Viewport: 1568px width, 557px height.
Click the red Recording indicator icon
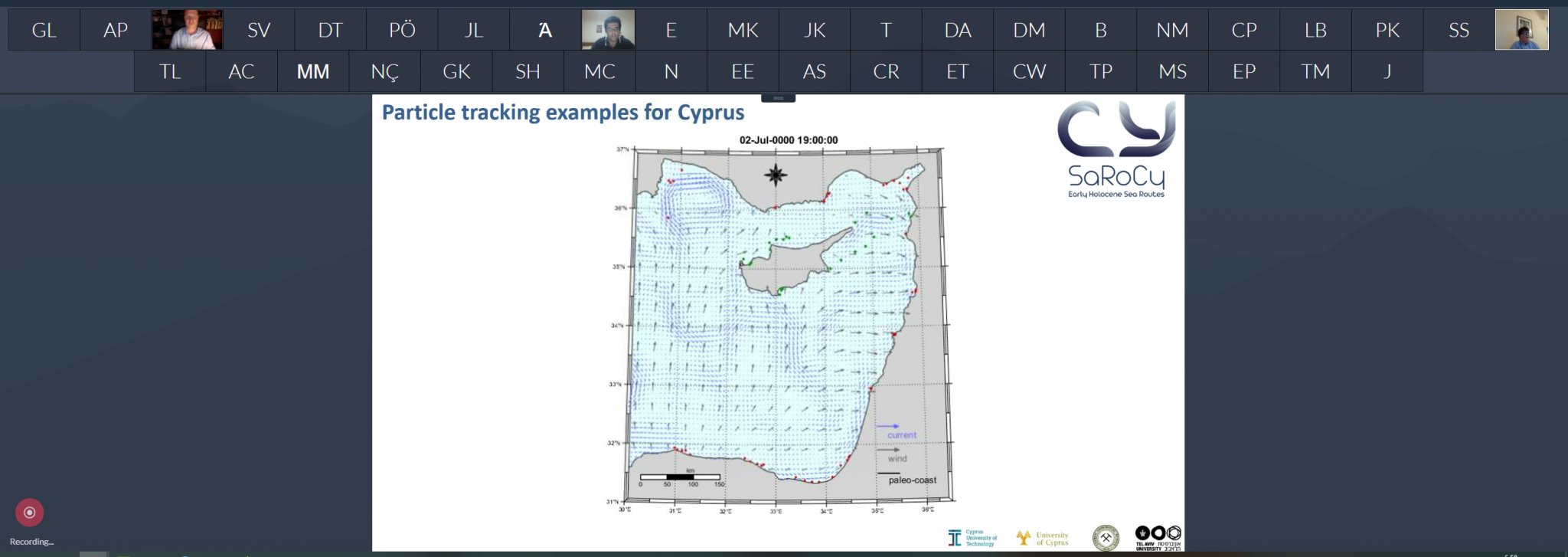click(x=29, y=513)
